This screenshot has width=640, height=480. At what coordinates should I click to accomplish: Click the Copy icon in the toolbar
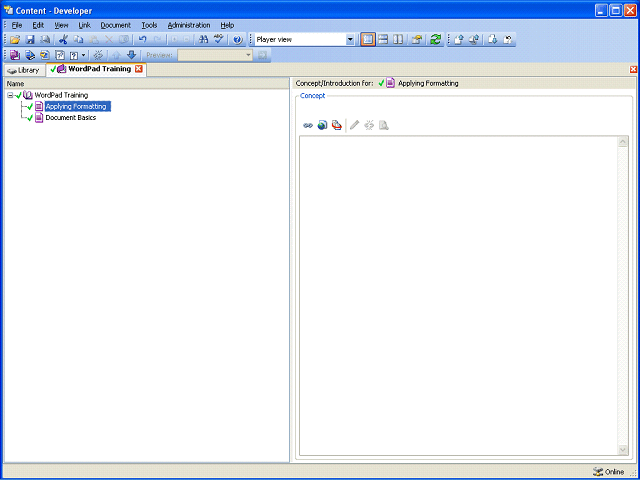click(78, 40)
